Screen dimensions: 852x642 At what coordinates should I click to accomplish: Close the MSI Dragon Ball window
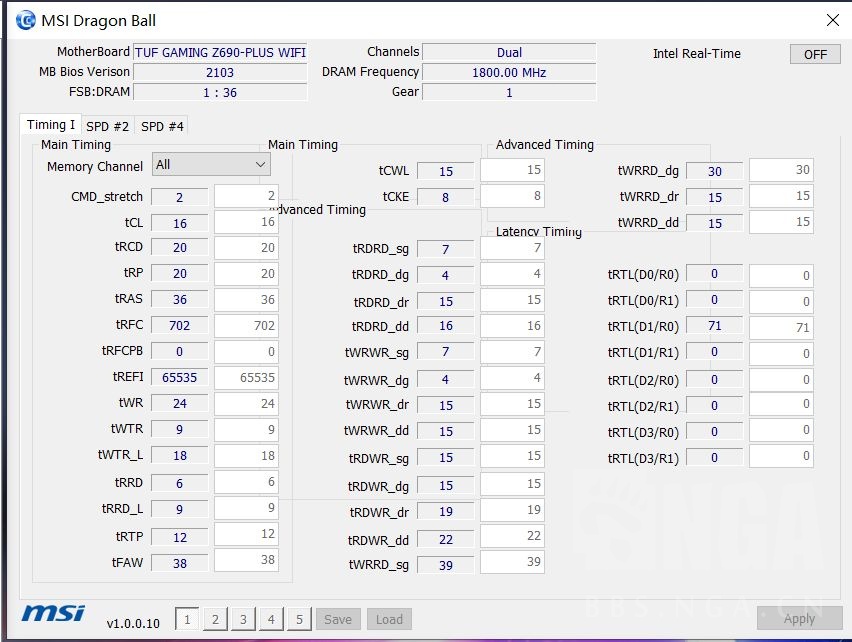pos(832,21)
